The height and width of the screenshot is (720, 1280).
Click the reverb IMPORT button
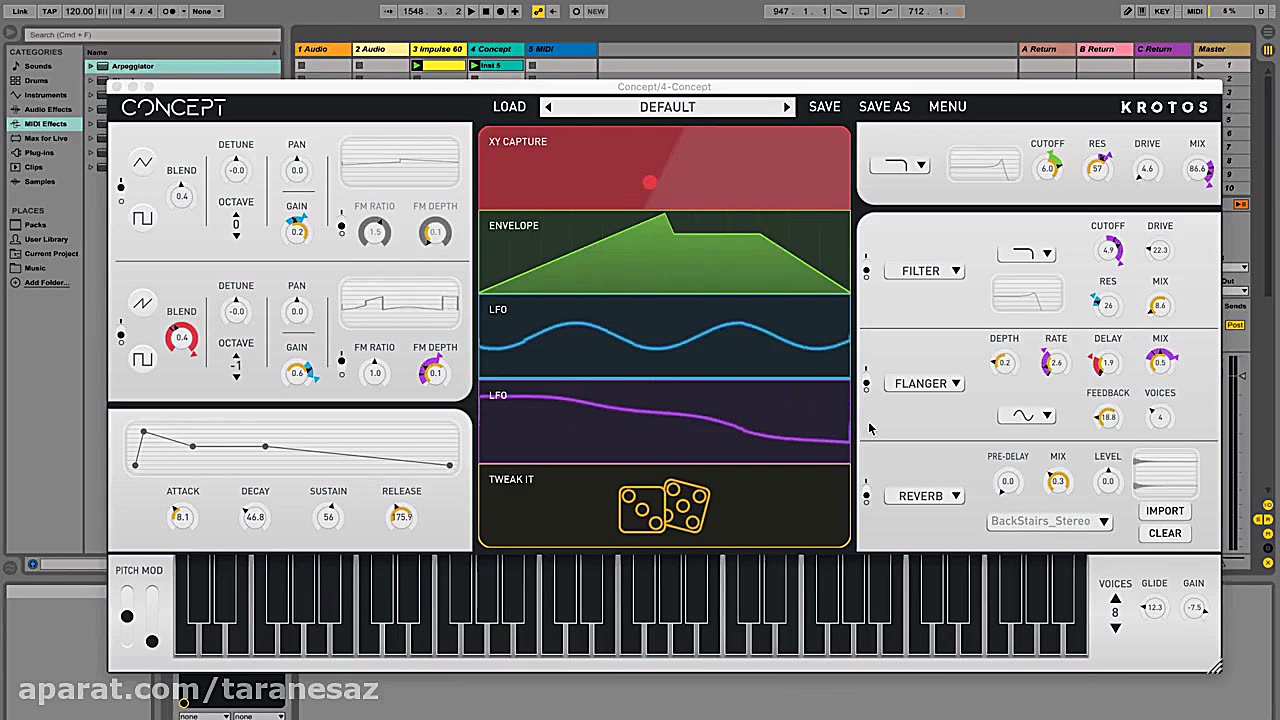[x=1165, y=511]
